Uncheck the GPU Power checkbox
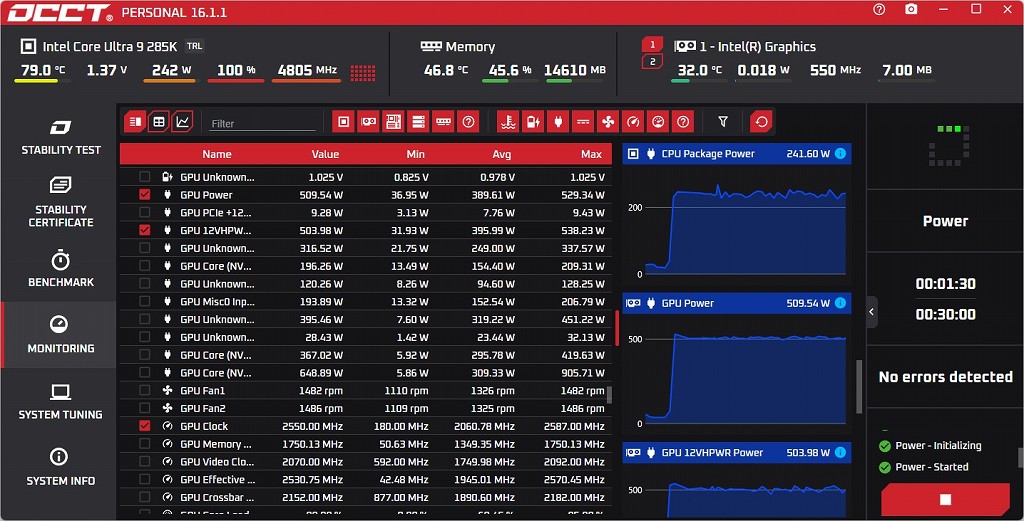The height and width of the screenshot is (521, 1024). [144, 195]
